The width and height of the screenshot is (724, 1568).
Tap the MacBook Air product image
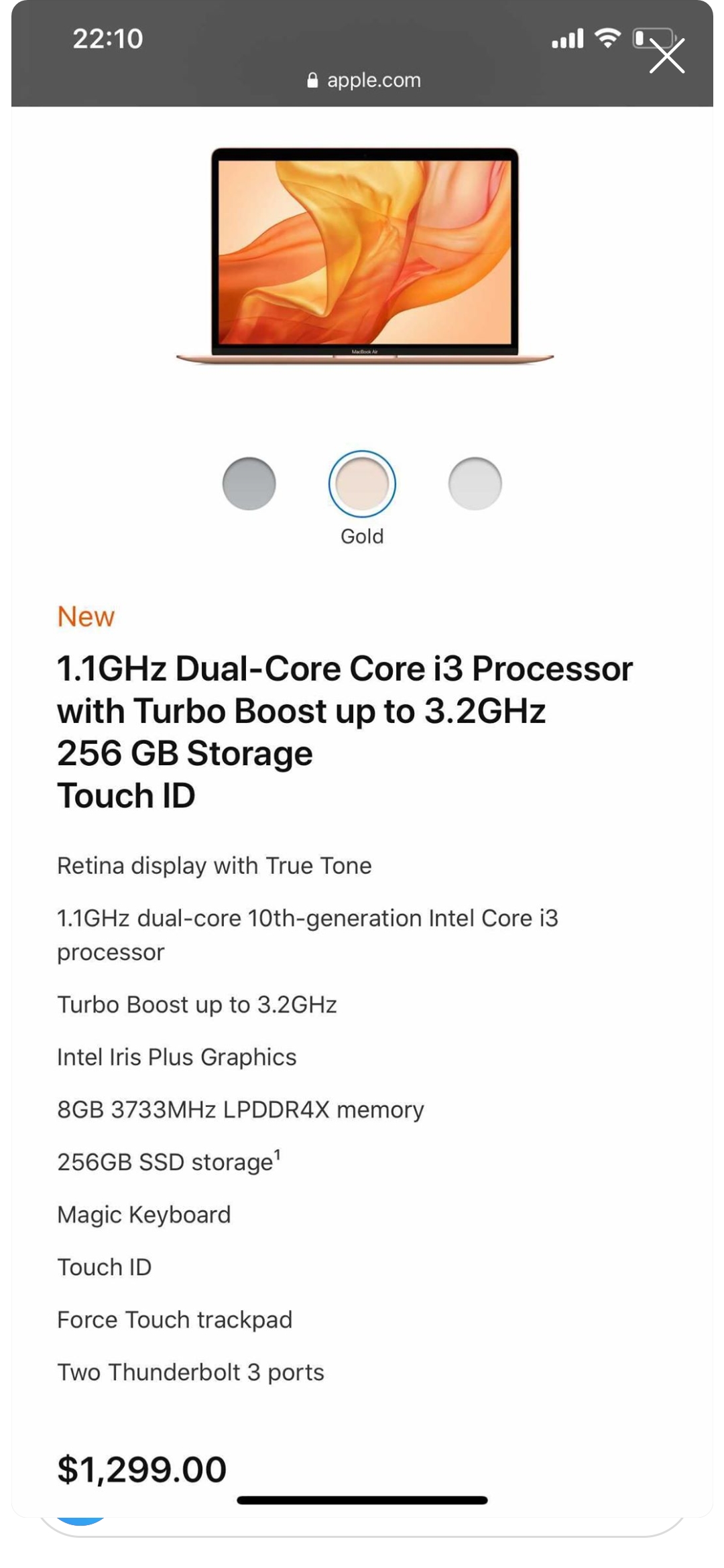coord(365,256)
